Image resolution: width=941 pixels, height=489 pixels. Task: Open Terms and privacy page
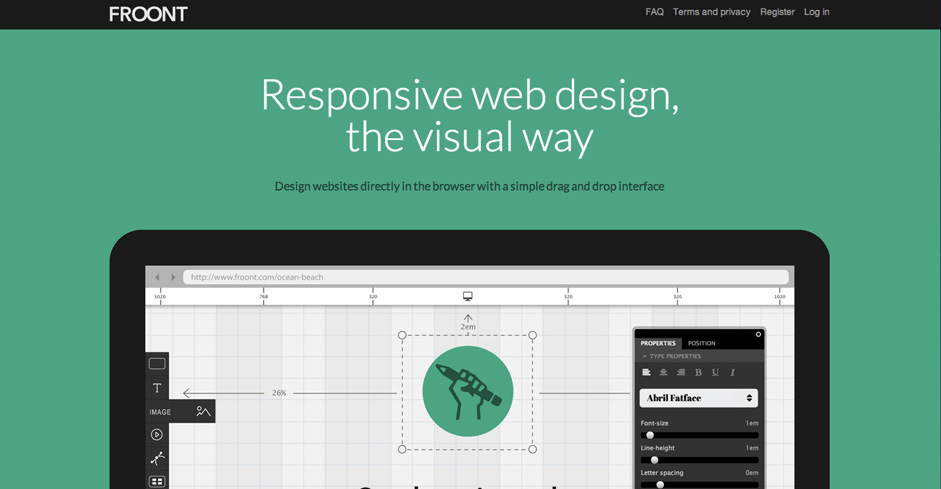pyautogui.click(x=711, y=12)
